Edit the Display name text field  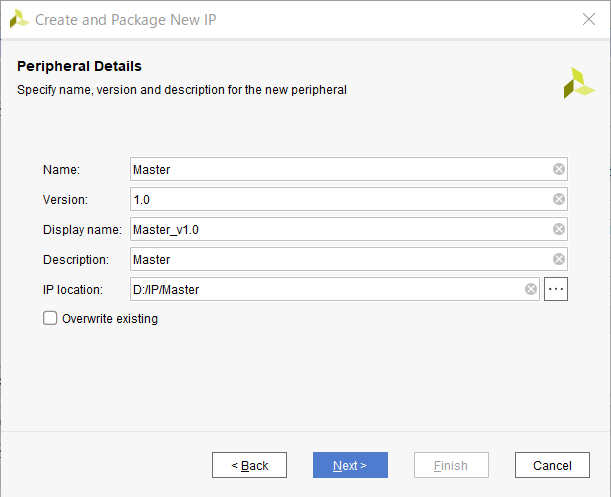tap(340, 229)
